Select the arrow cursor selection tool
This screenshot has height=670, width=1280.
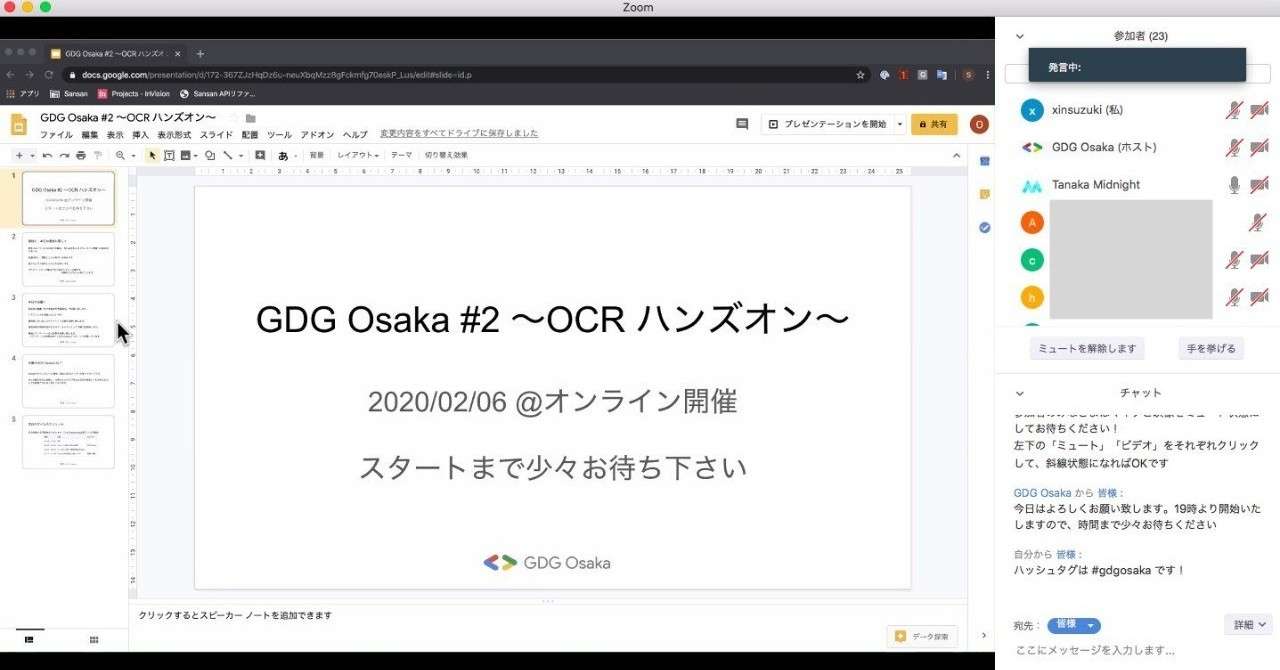(x=152, y=155)
